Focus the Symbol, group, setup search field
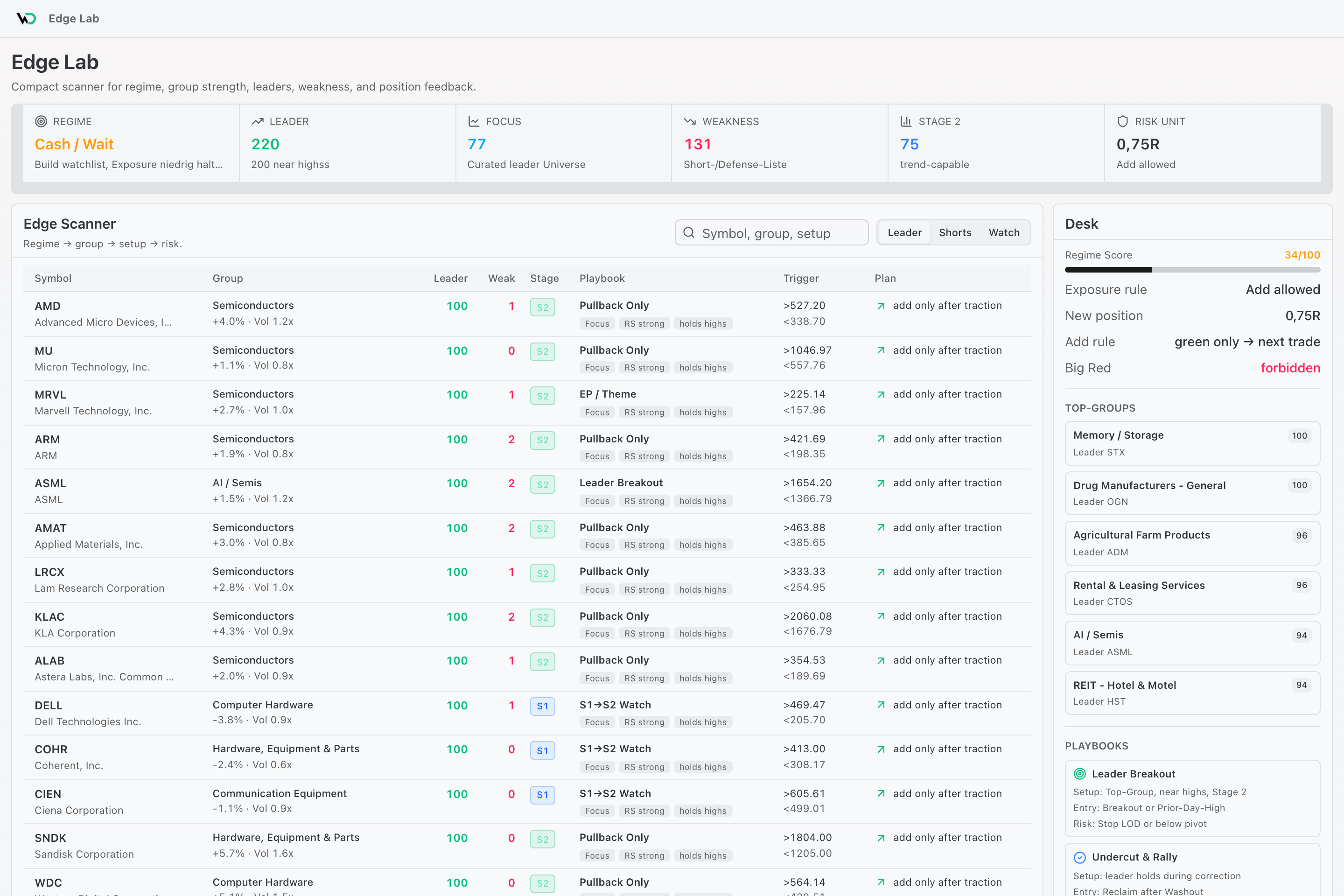Viewport: 1344px width, 896px height. [x=771, y=232]
